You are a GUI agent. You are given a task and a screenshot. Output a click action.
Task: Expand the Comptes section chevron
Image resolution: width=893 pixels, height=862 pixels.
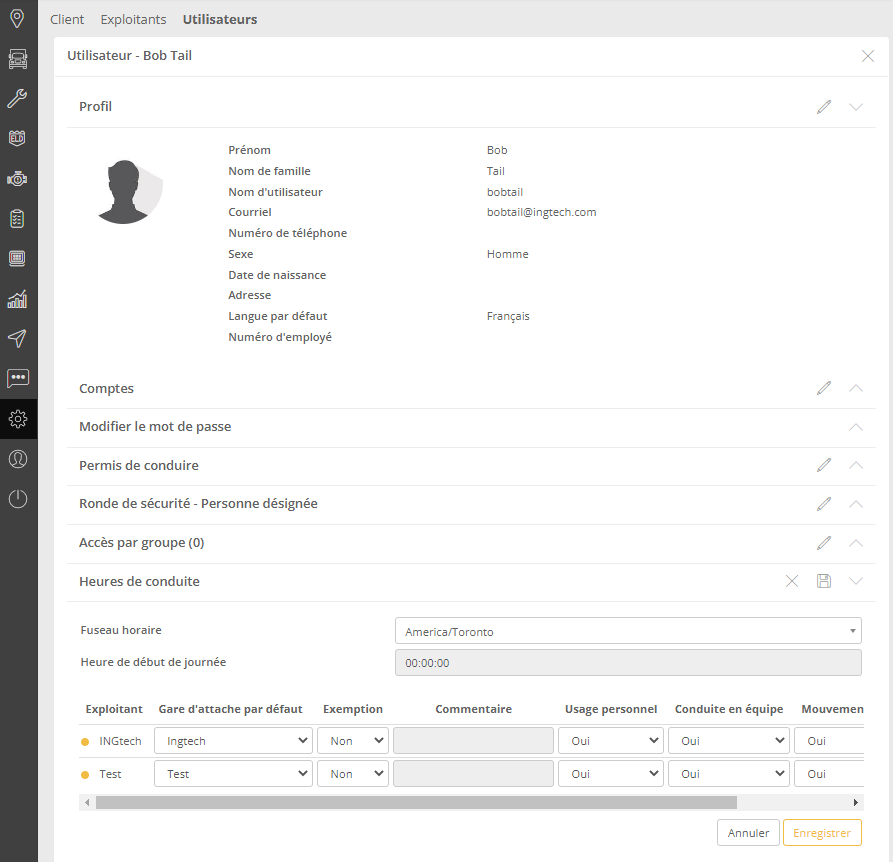point(856,388)
